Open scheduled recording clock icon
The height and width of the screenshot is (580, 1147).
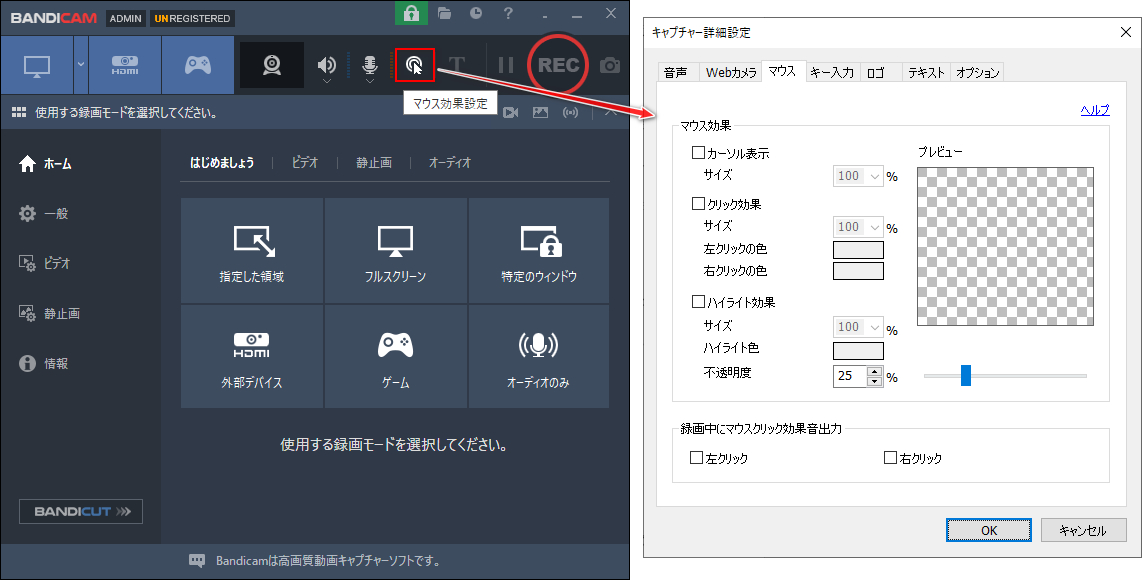click(476, 13)
